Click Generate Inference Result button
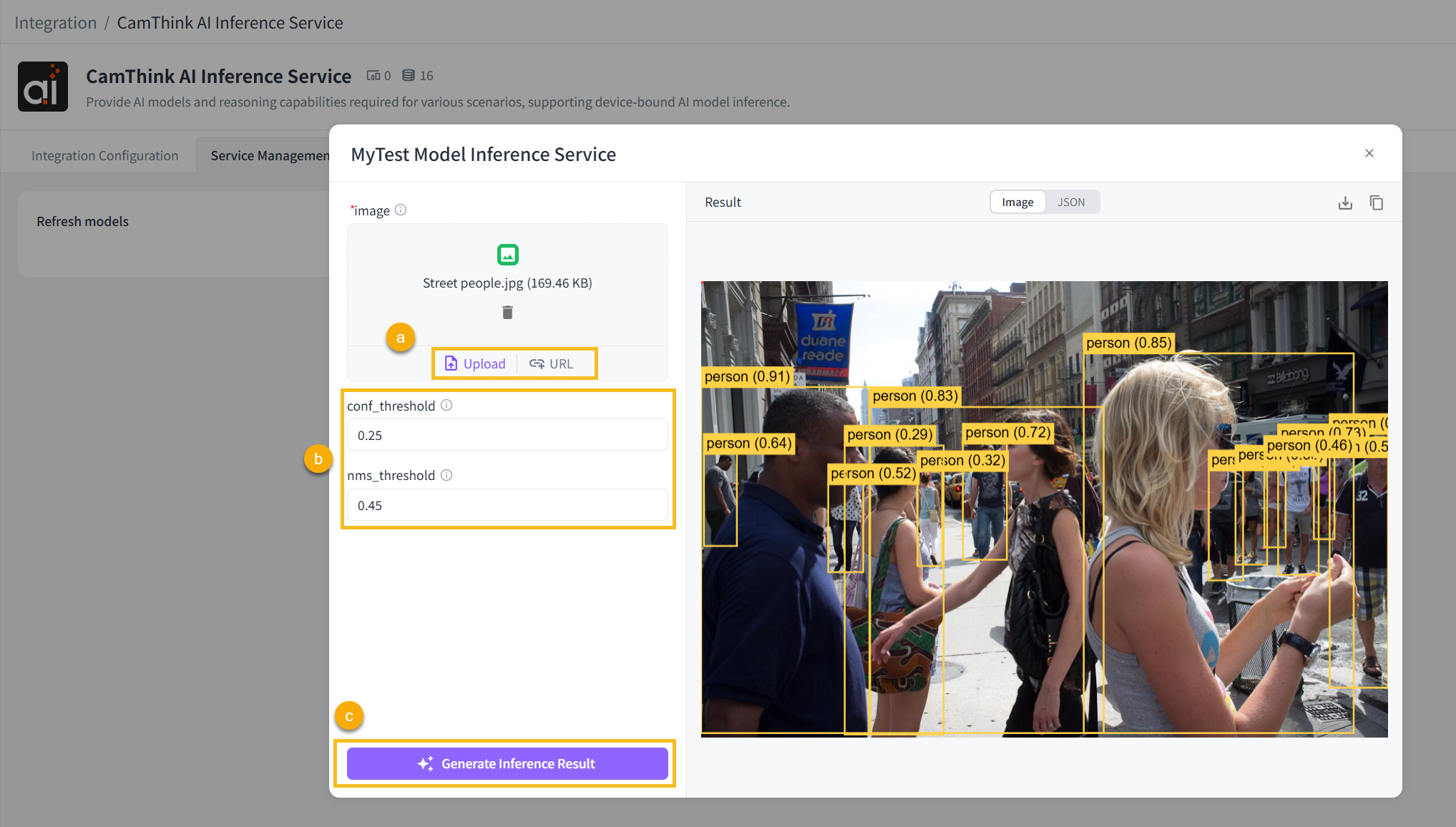The height and width of the screenshot is (827, 1456). [507, 764]
